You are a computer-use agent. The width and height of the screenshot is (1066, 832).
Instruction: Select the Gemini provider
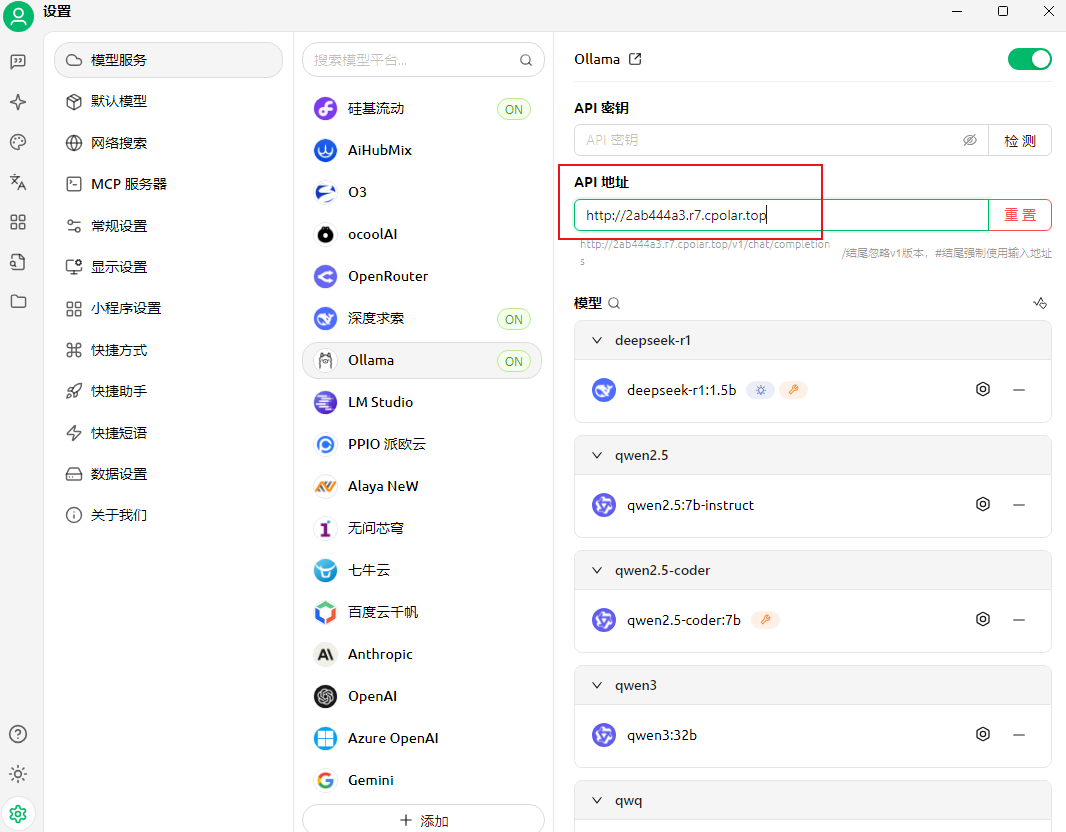[422, 780]
